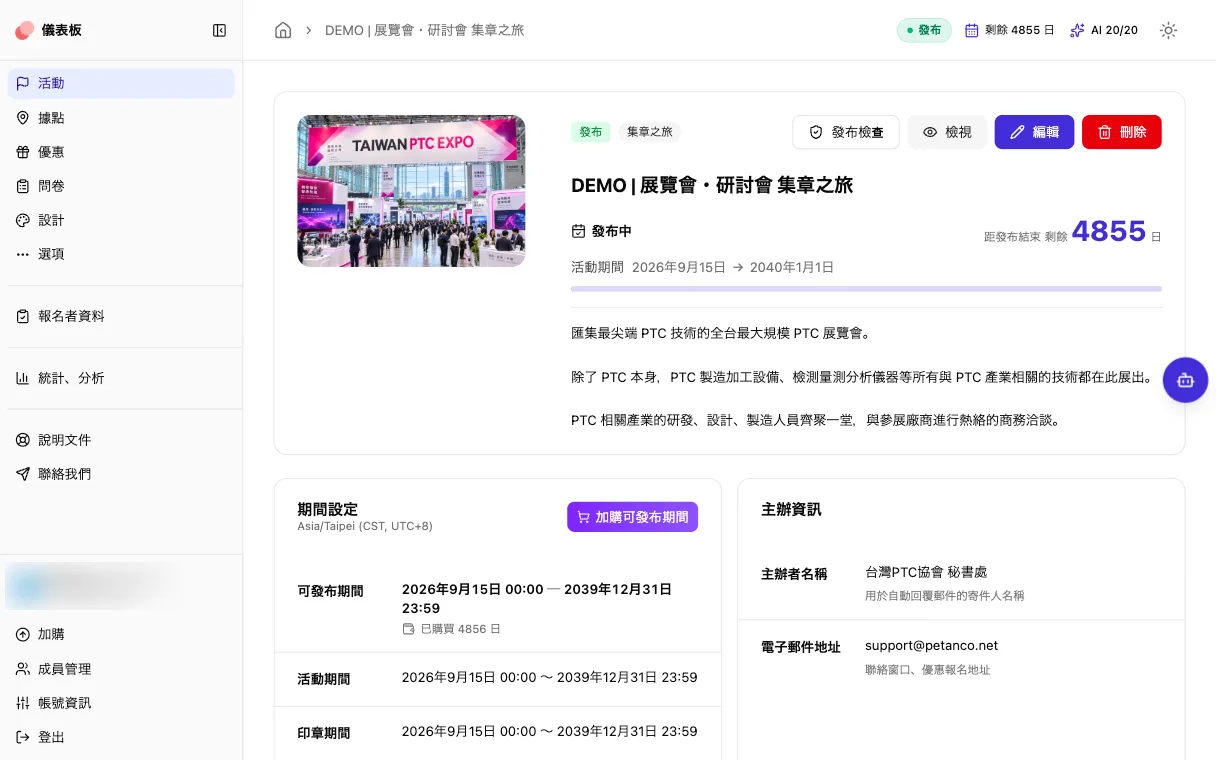This screenshot has height=760, width=1216.
Task: Click the green 發布 tag on event card
Action: [591, 132]
